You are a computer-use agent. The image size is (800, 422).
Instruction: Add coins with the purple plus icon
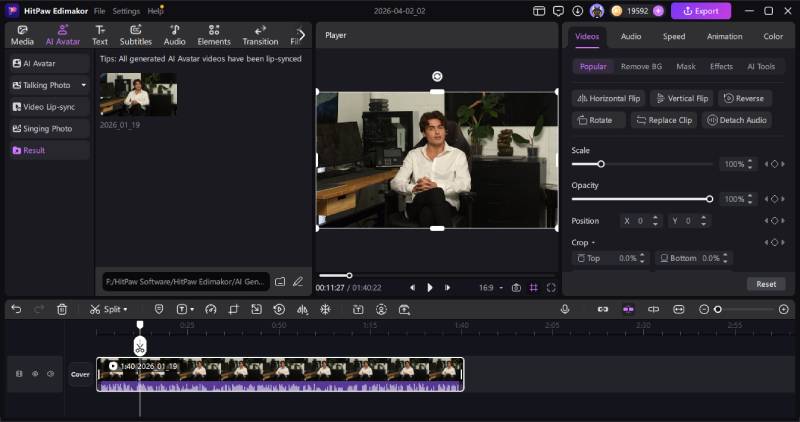point(658,11)
